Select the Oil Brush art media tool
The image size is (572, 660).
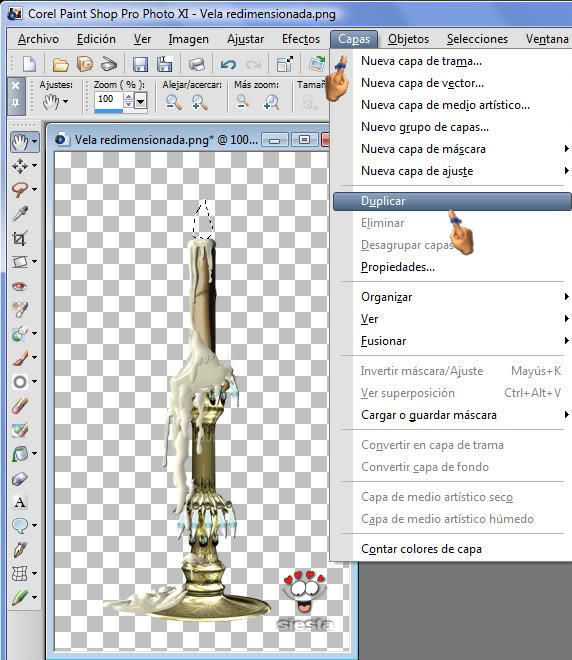pos(20,597)
